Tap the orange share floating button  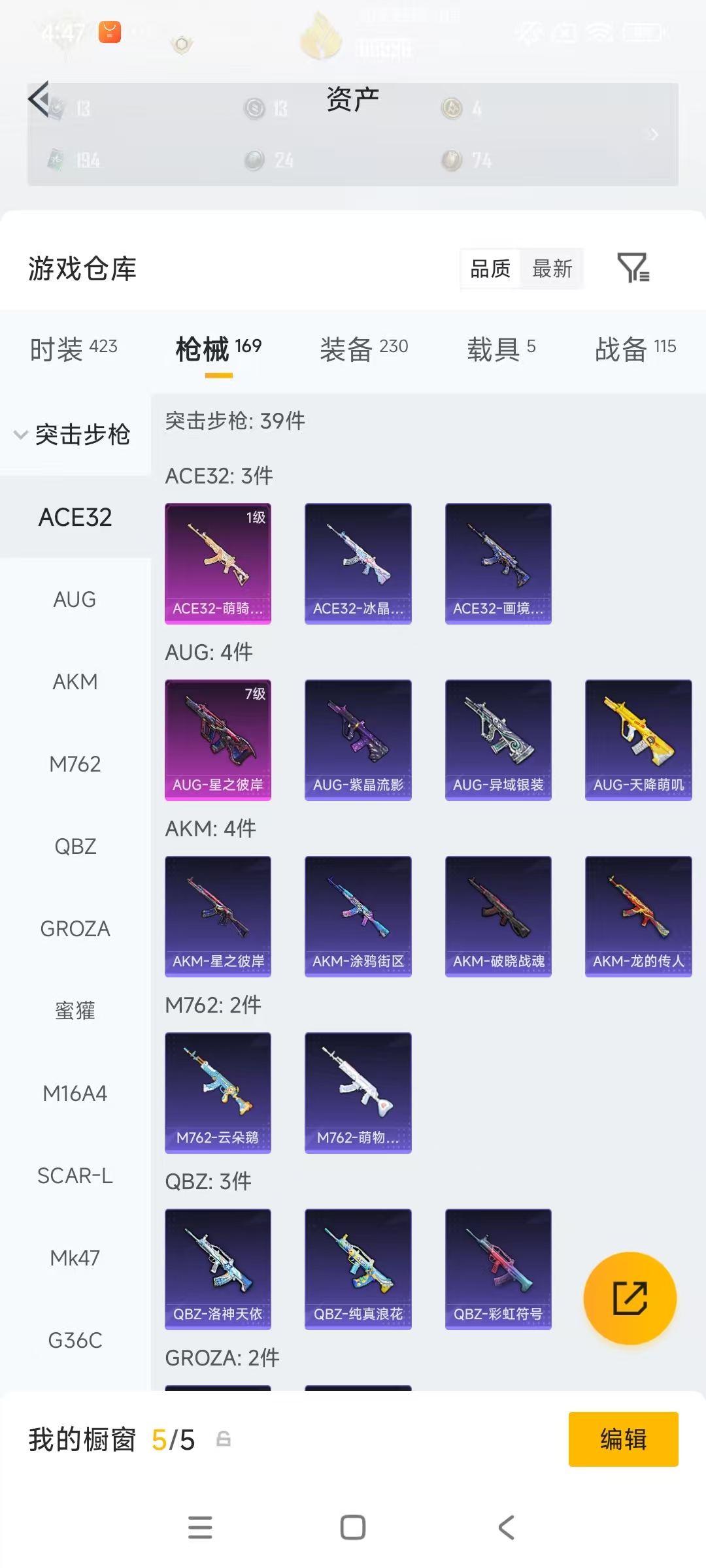(630, 1298)
